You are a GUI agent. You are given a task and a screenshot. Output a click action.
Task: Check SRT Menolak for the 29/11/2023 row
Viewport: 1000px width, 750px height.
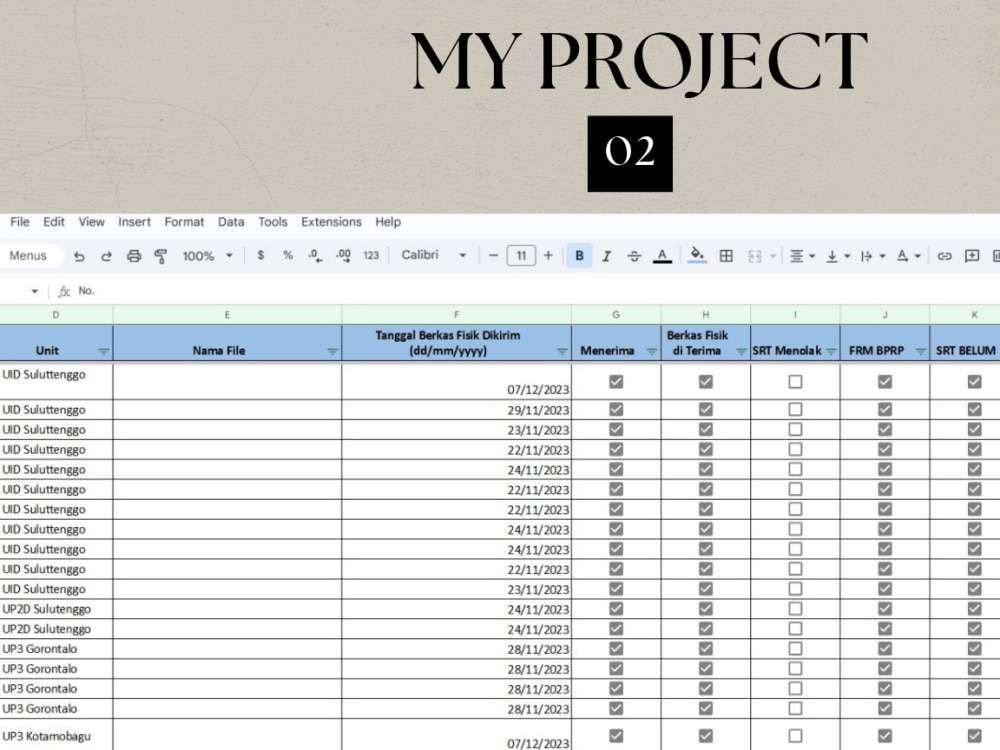tap(795, 409)
